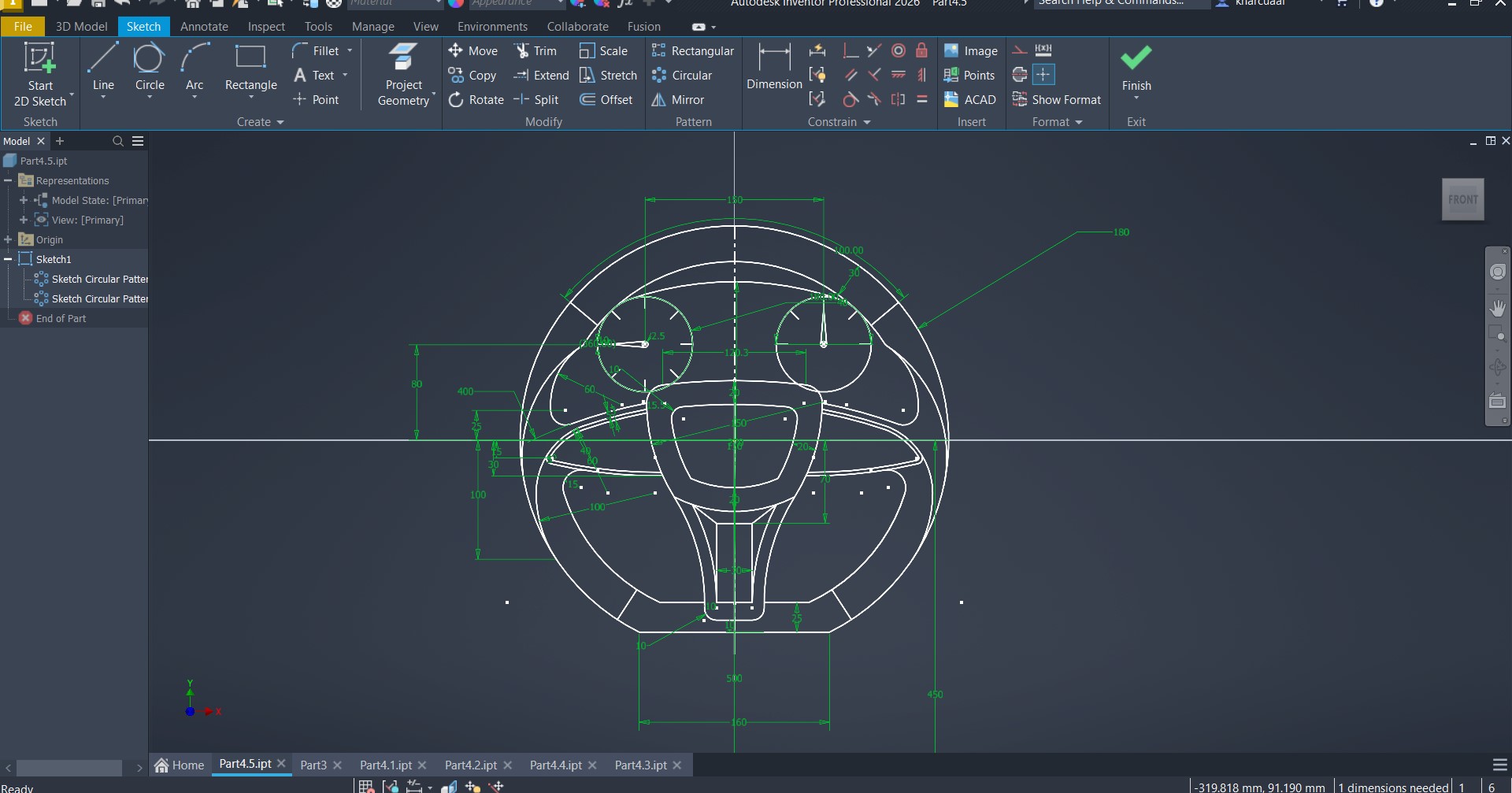Viewport: 1512px width, 793px height.
Task: Pick the Dimension tool
Action: [x=773, y=68]
